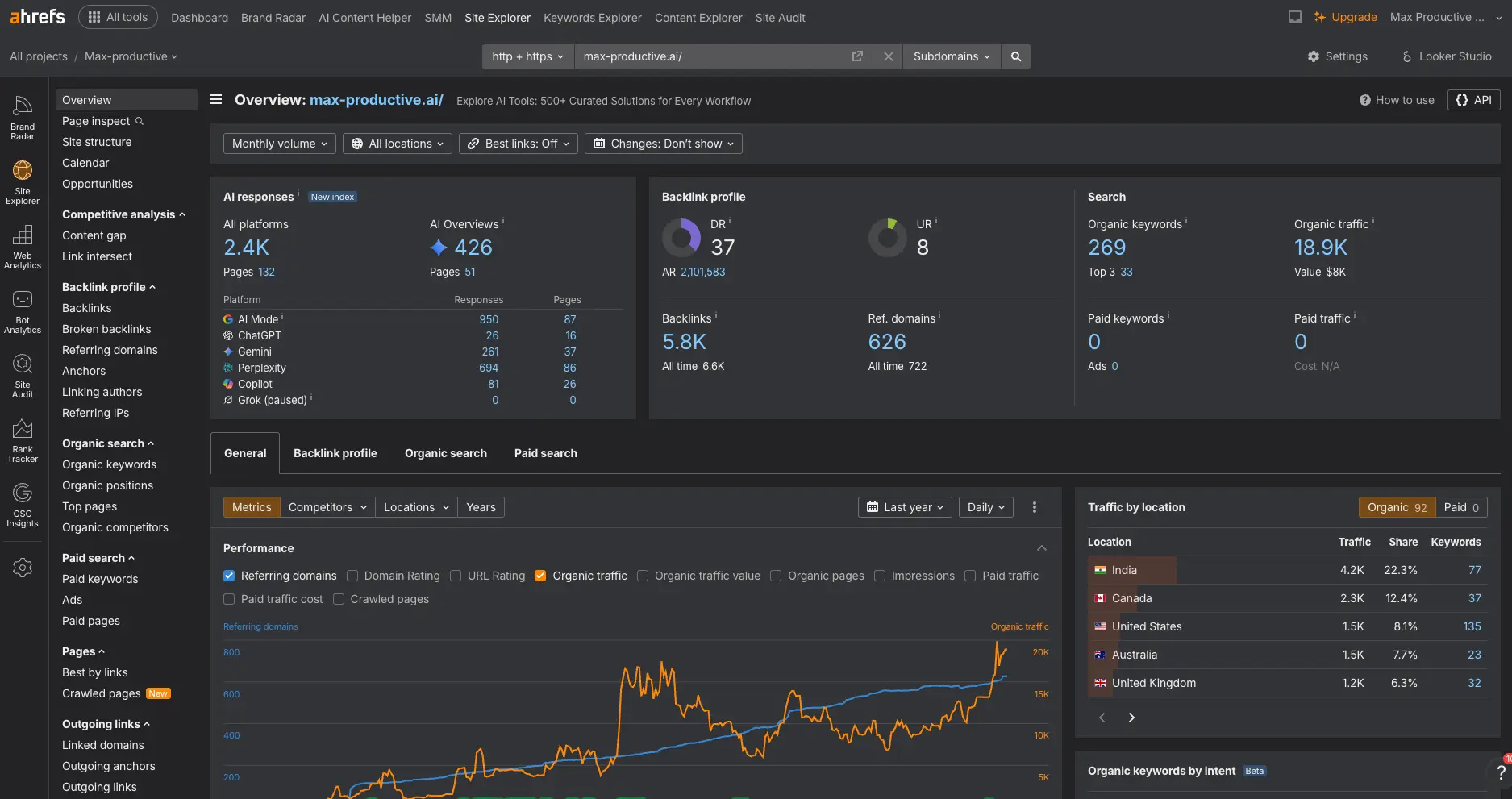Image resolution: width=1512 pixels, height=799 pixels.
Task: Enable the Domain Rating checkbox
Action: click(352, 576)
